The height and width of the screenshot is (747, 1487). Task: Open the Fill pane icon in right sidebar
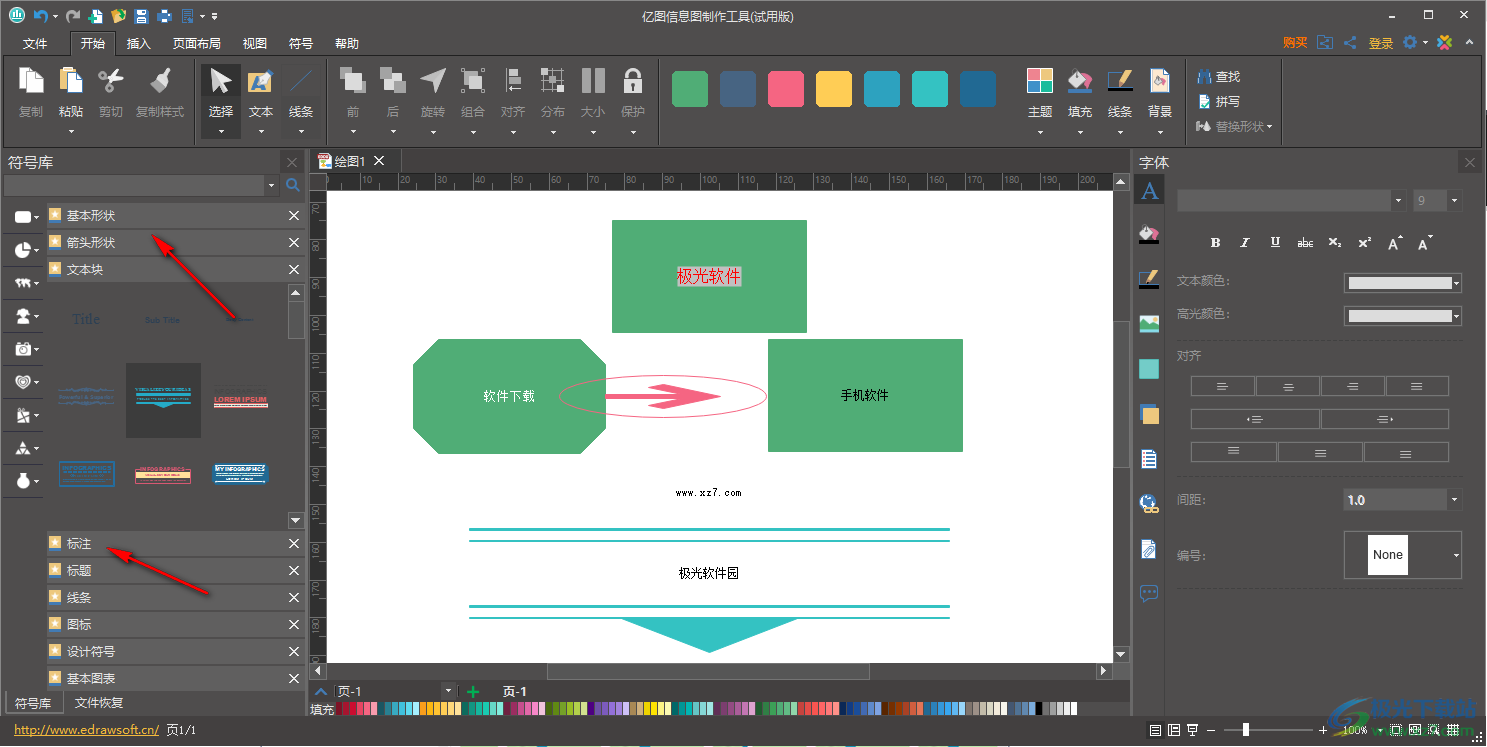click(x=1149, y=234)
